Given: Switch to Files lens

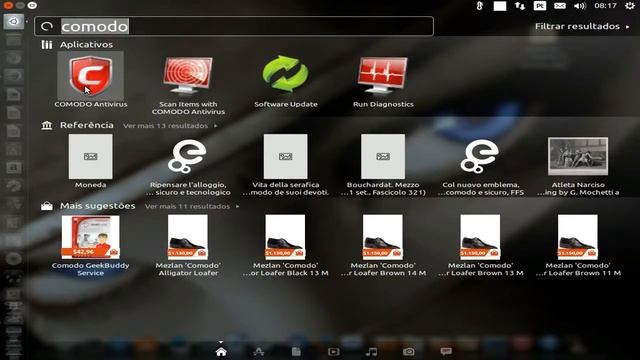Looking at the screenshot, I should [296, 351].
